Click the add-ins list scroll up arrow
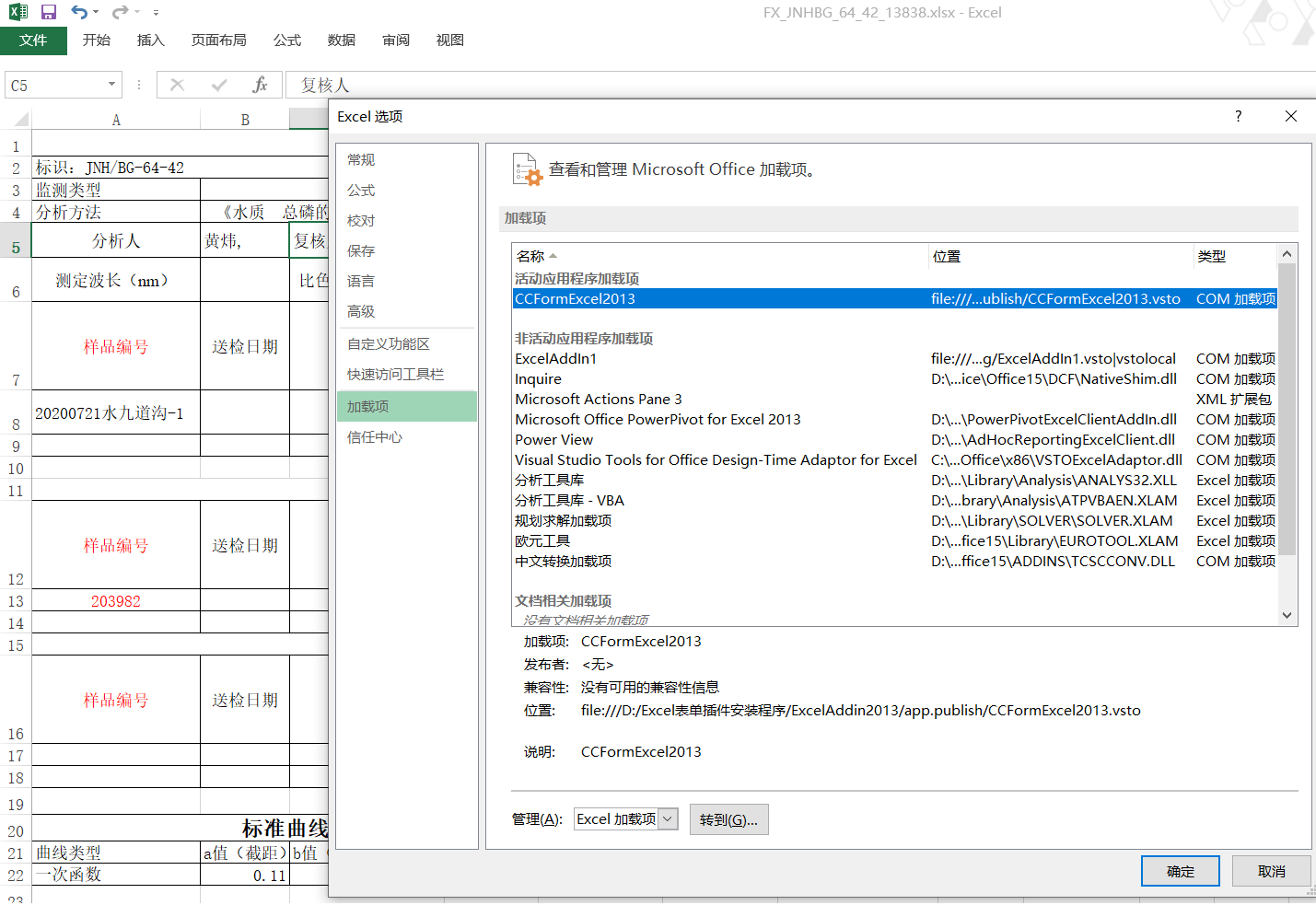The image size is (1316, 905). point(1287,253)
